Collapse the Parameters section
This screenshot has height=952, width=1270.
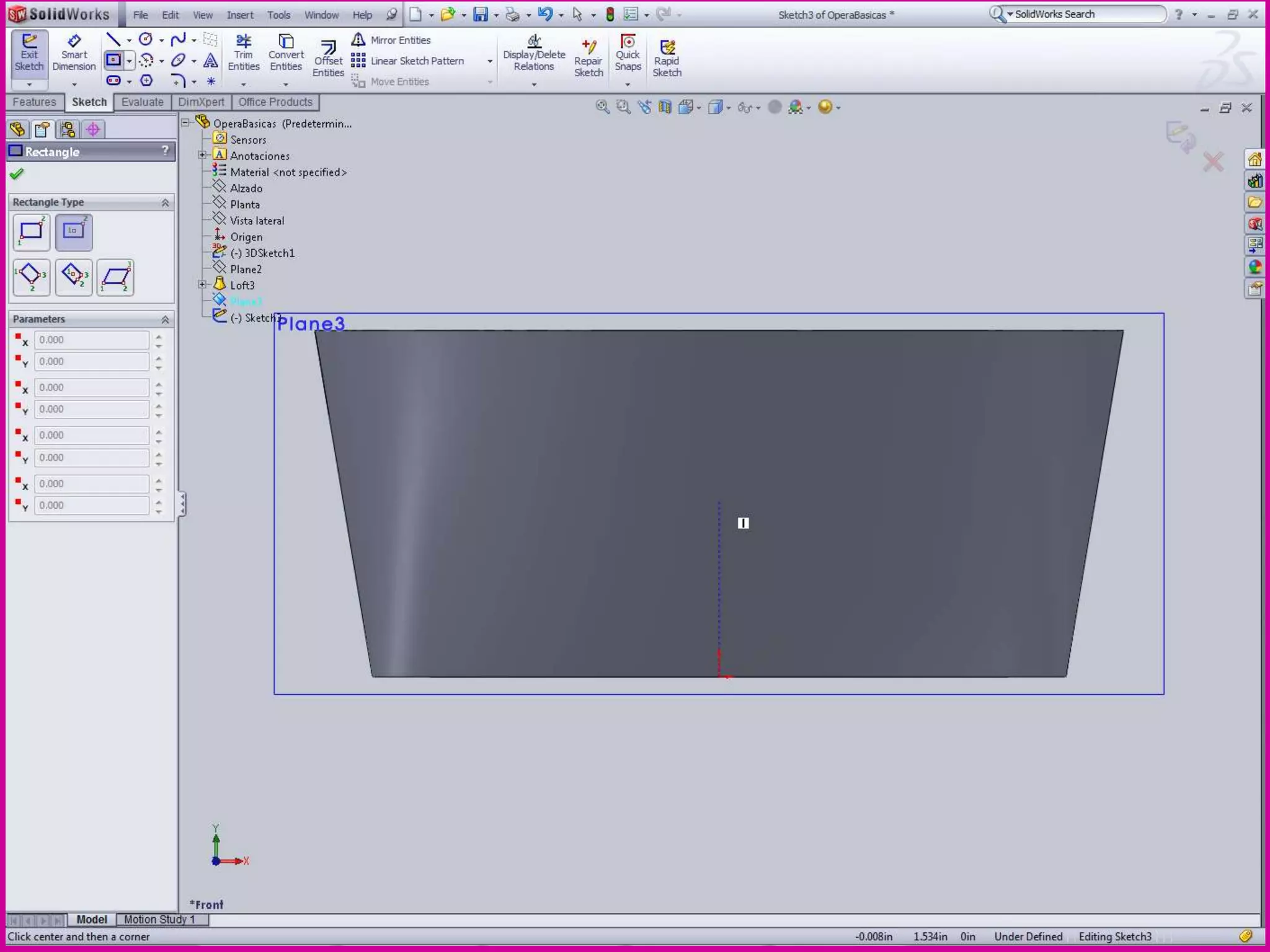(165, 319)
